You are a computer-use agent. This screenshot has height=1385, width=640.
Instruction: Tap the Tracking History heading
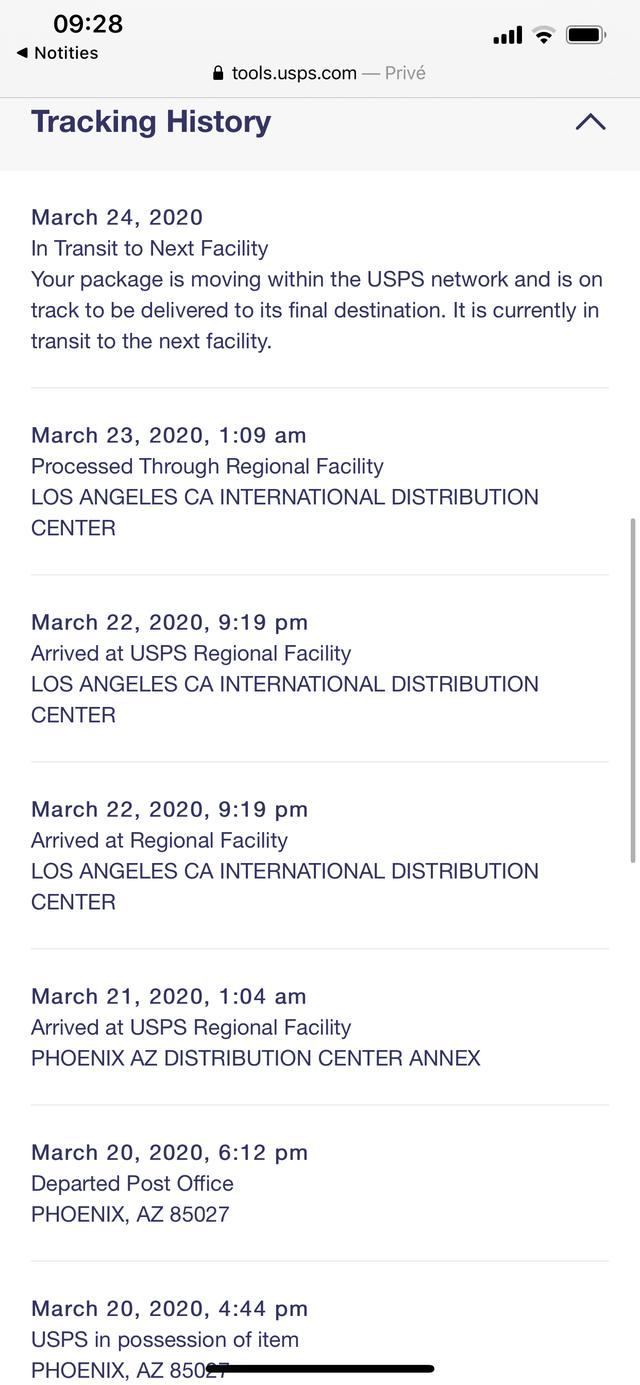(151, 122)
